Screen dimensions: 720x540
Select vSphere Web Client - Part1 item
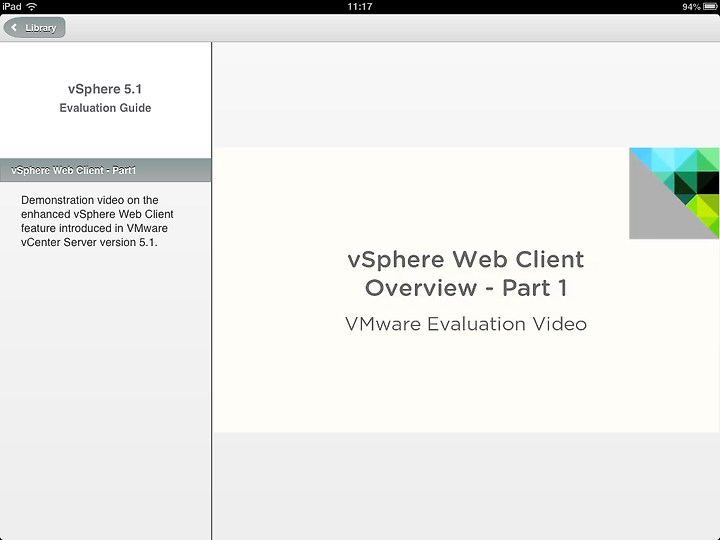(x=106, y=170)
